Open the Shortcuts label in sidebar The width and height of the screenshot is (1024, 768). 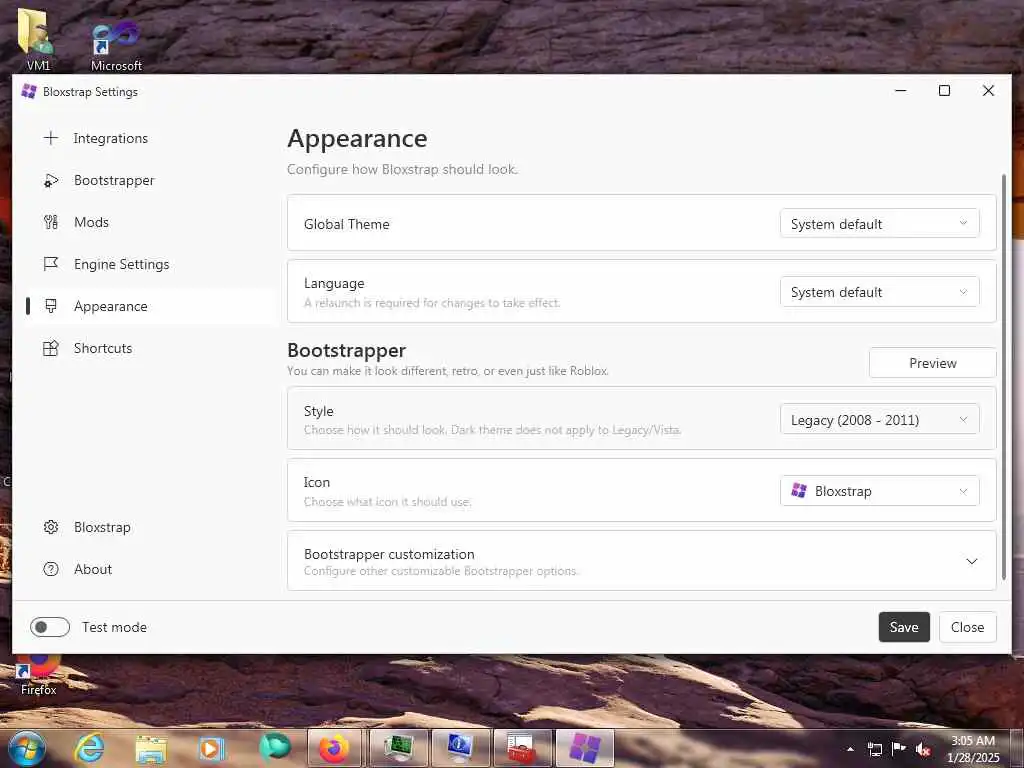(103, 348)
